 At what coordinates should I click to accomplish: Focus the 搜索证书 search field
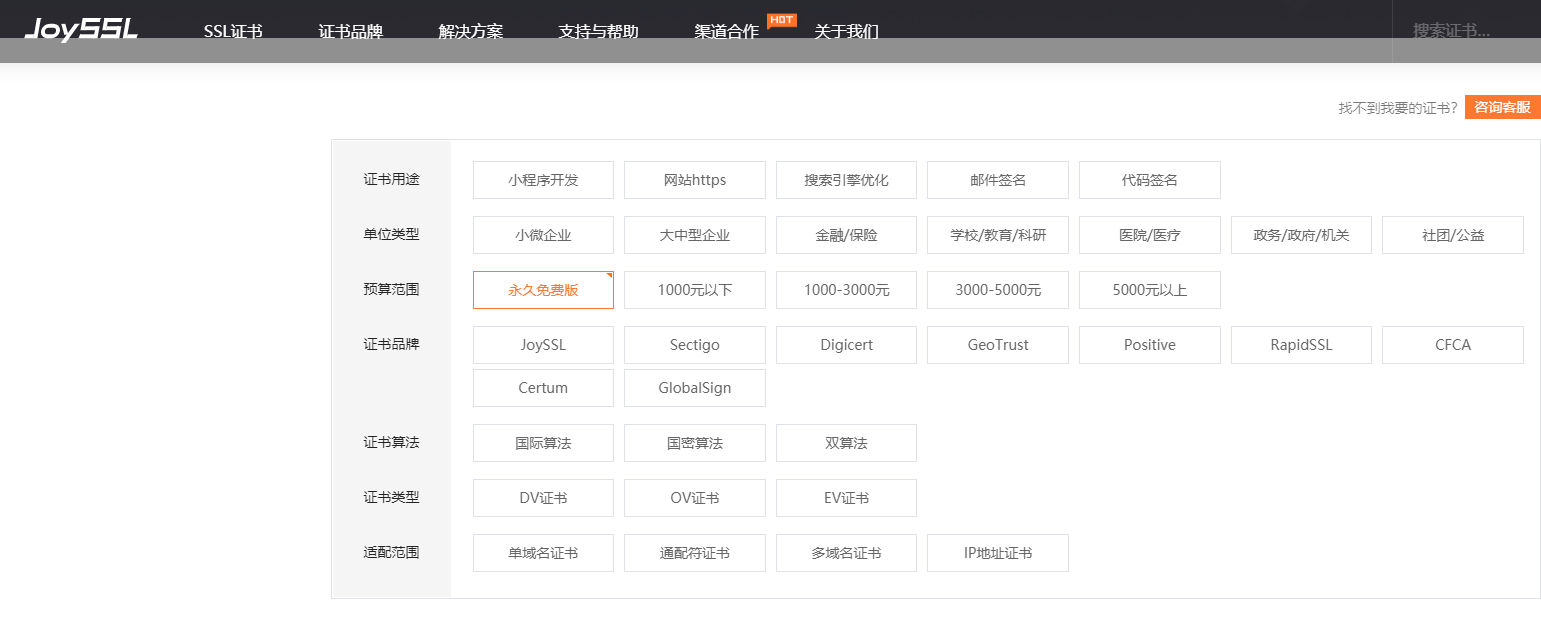click(1466, 31)
